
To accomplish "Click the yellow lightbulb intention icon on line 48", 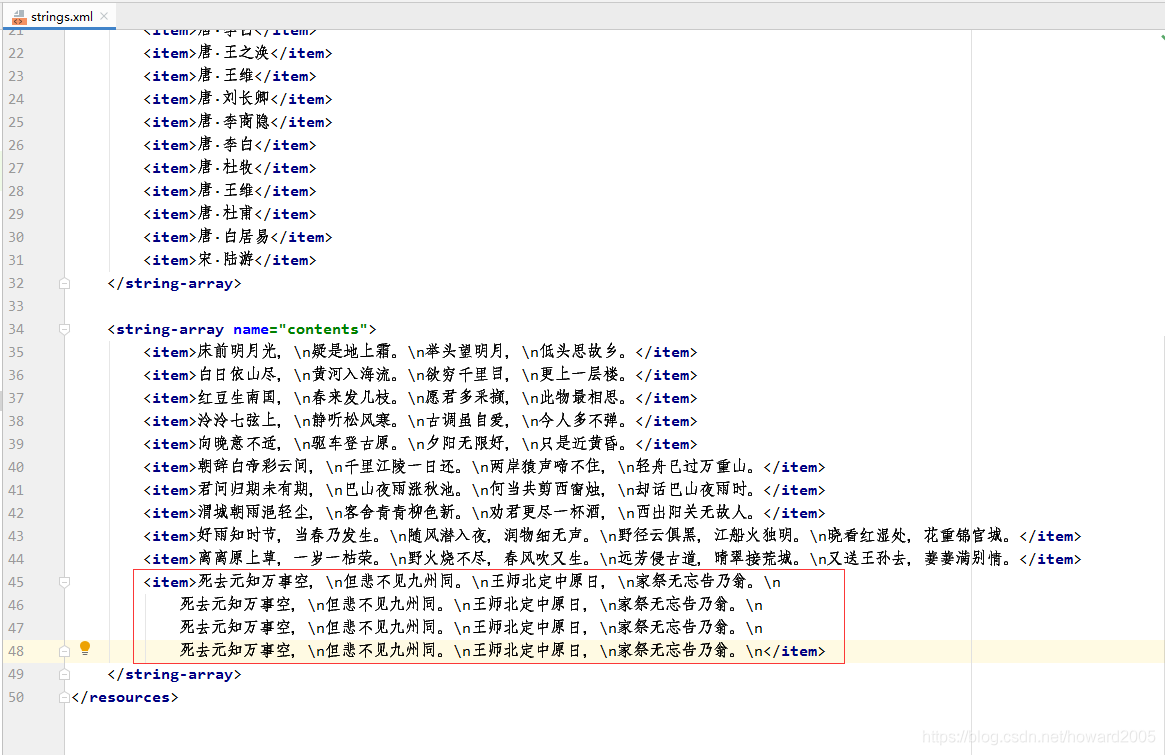I will click(85, 648).
